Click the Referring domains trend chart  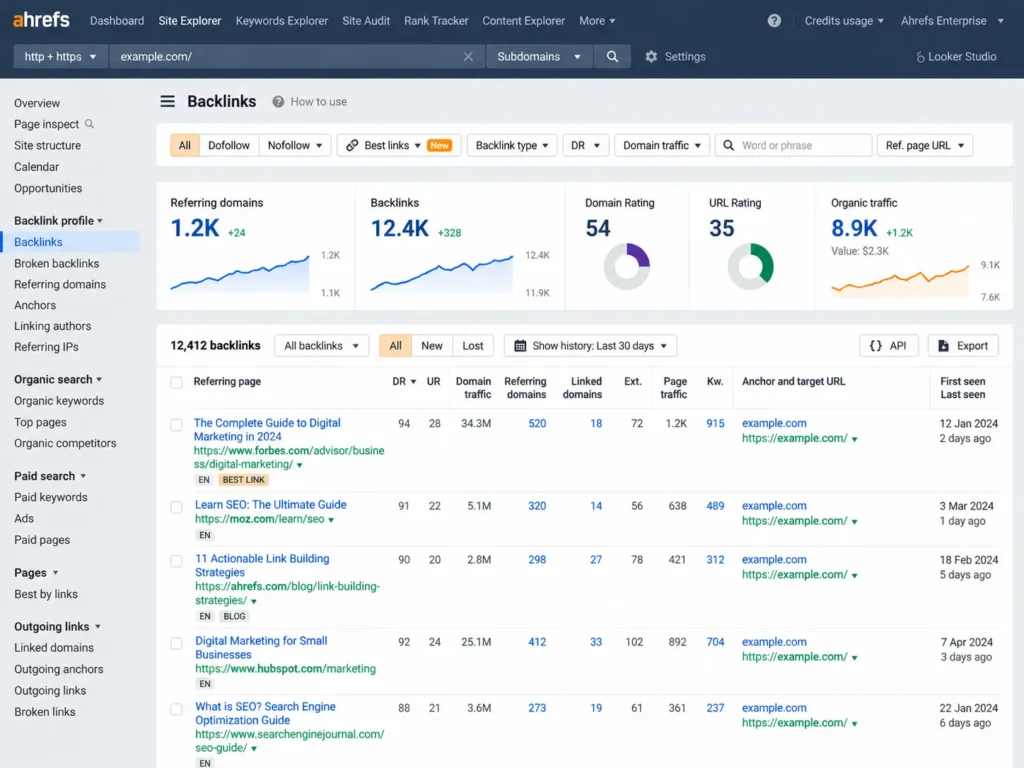coord(240,273)
